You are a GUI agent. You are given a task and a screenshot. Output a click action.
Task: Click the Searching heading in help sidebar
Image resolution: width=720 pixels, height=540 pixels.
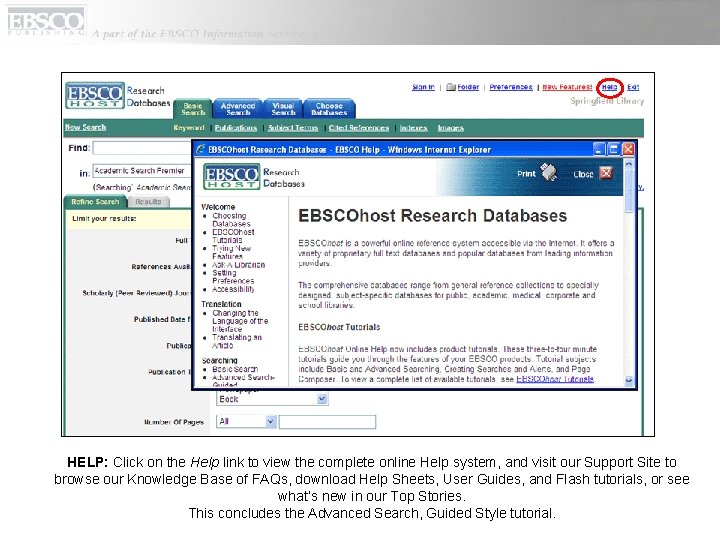tap(219, 360)
